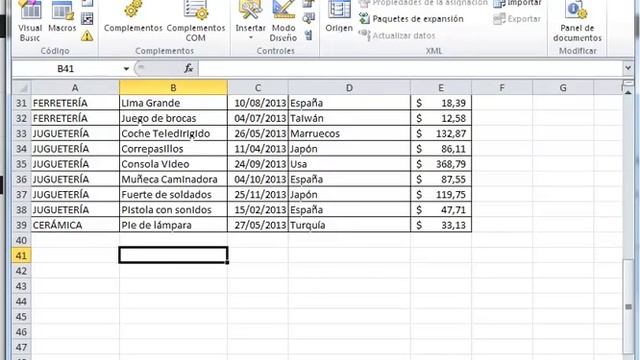This screenshot has width=640, height=360.
Task: Expand the Insertar dropdown arrow
Action: [251, 38]
